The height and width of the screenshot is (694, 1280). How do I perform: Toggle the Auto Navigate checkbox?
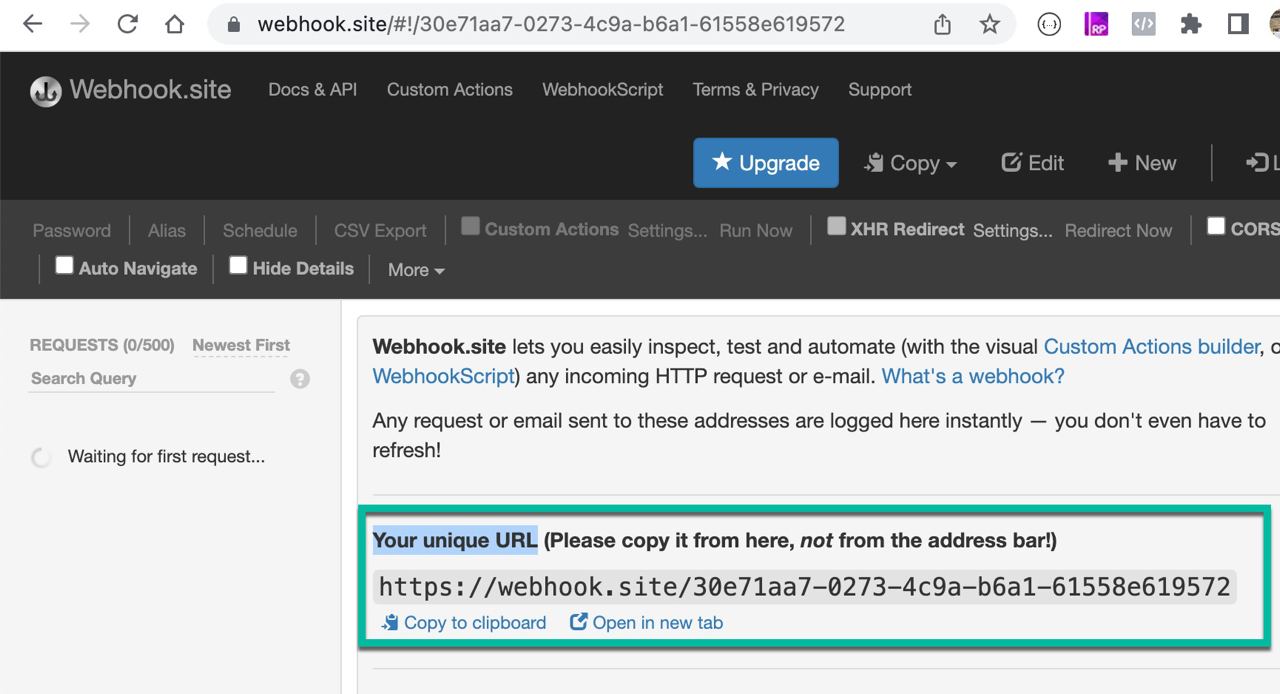pyautogui.click(x=64, y=266)
